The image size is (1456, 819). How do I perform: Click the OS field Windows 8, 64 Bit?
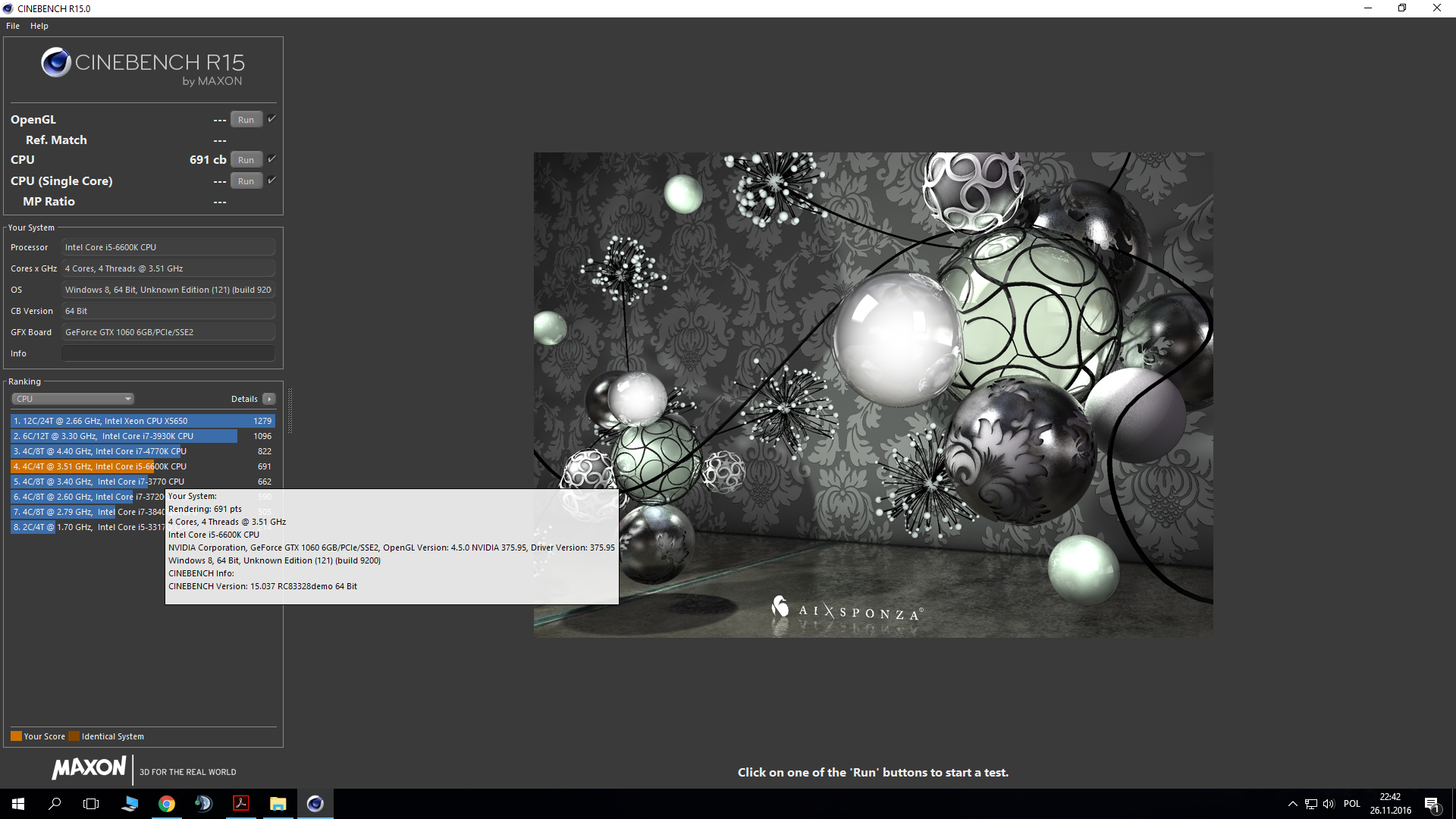pos(168,290)
